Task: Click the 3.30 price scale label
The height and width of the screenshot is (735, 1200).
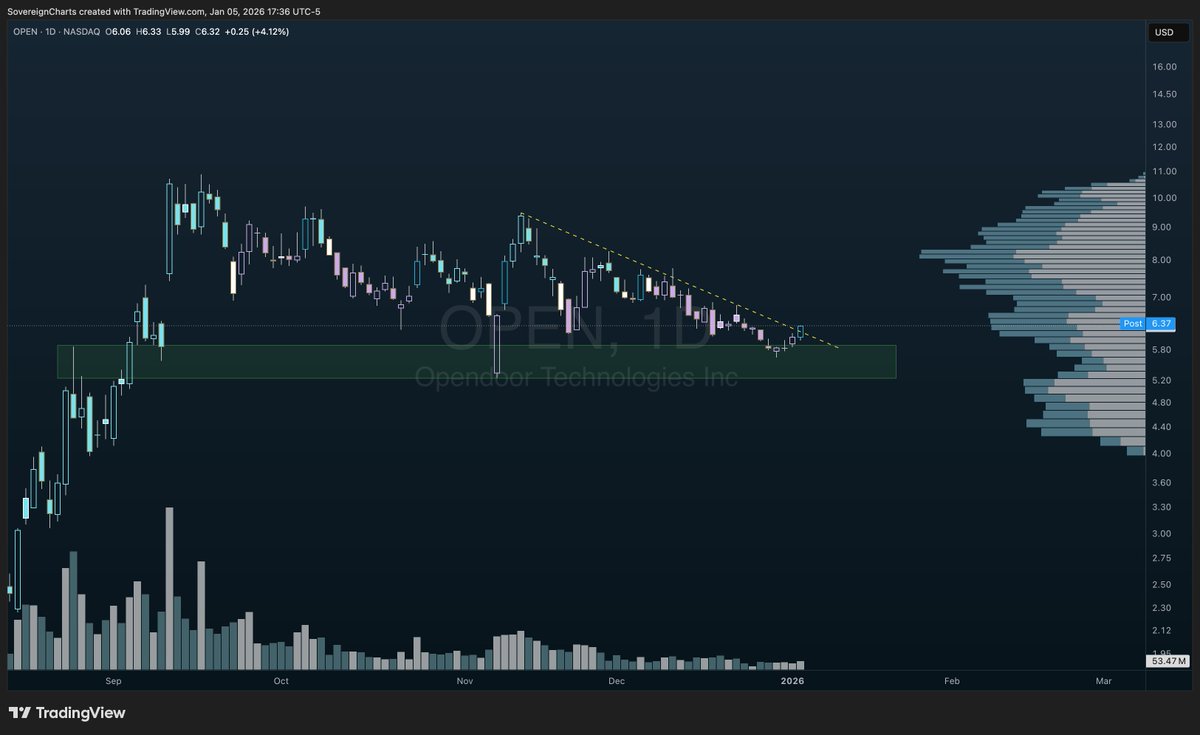Action: 1163,507
